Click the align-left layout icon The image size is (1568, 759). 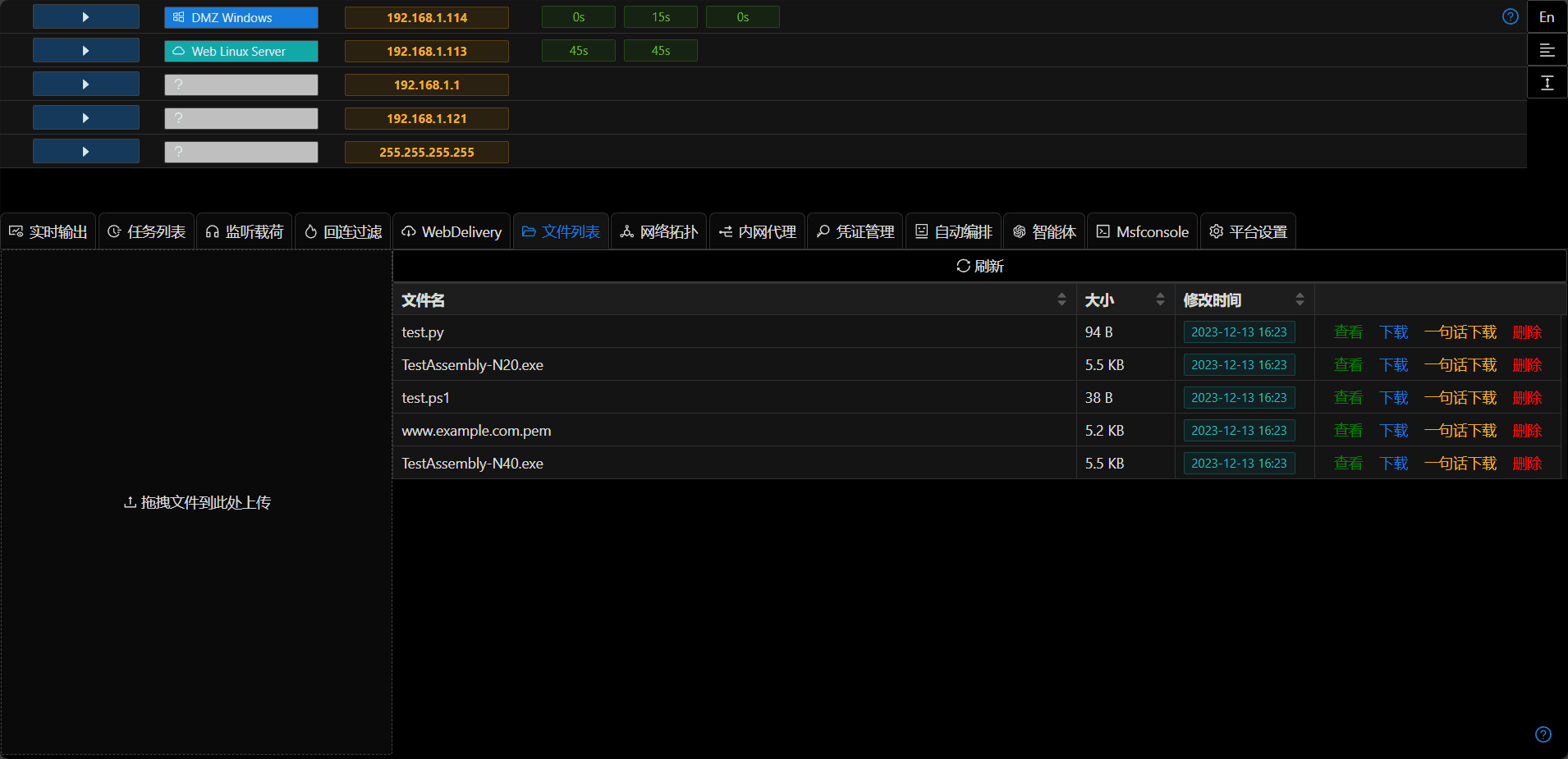[1547, 50]
